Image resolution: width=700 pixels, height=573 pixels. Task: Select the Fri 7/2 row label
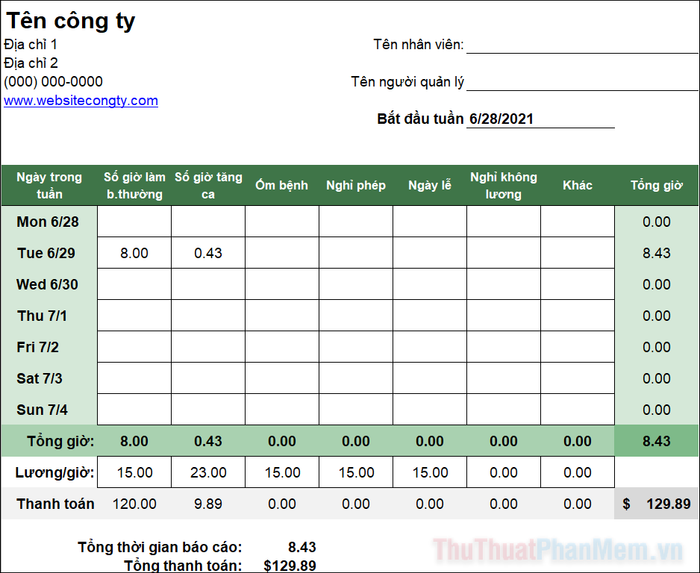[38, 347]
